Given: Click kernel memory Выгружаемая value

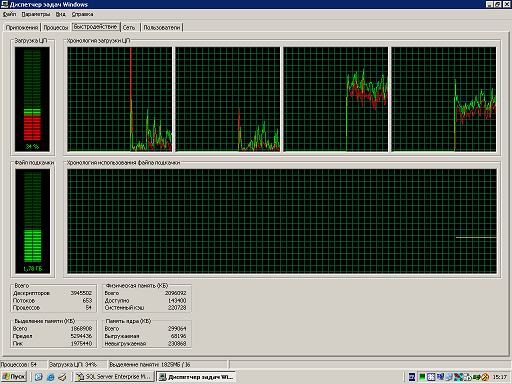Looking at the screenshot, I should pyautogui.click(x=178, y=336).
